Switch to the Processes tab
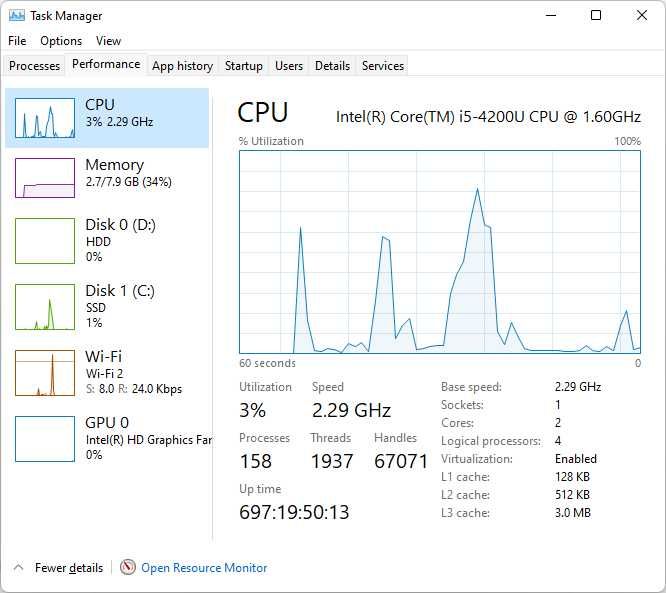This screenshot has height=593, width=666. coord(35,66)
